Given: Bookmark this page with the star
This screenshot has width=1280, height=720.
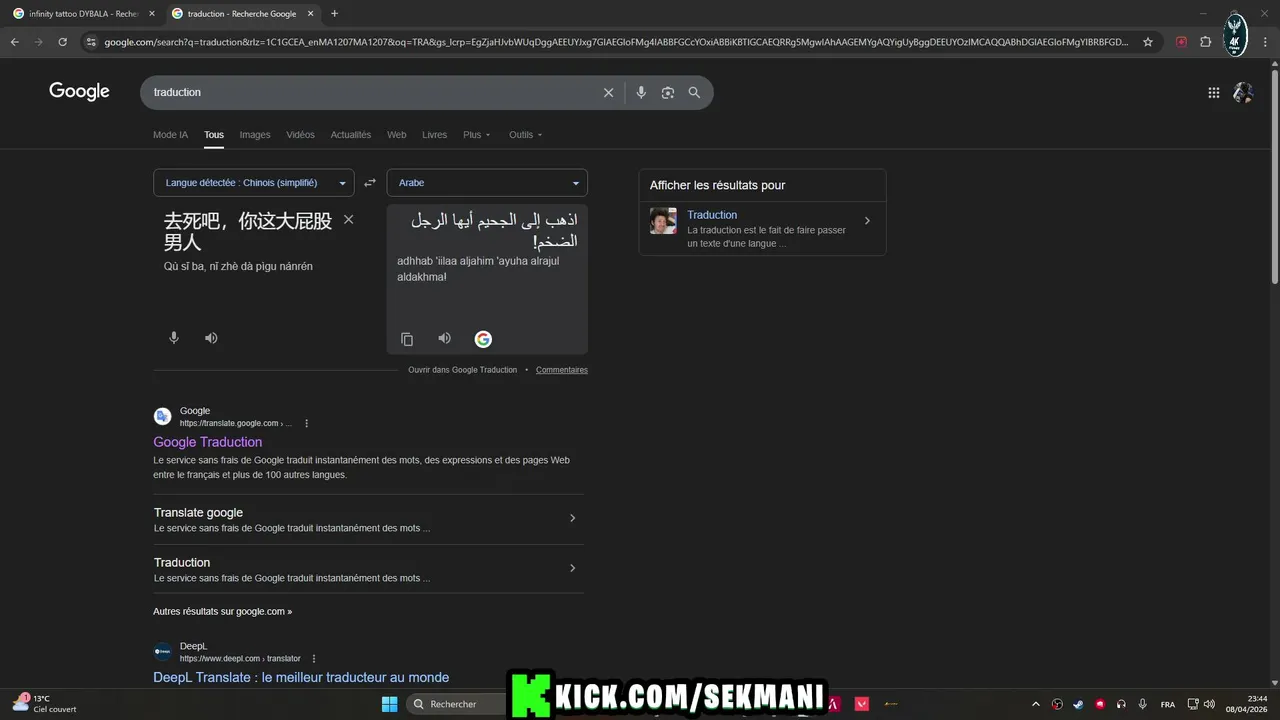Looking at the screenshot, I should click(x=1148, y=42).
